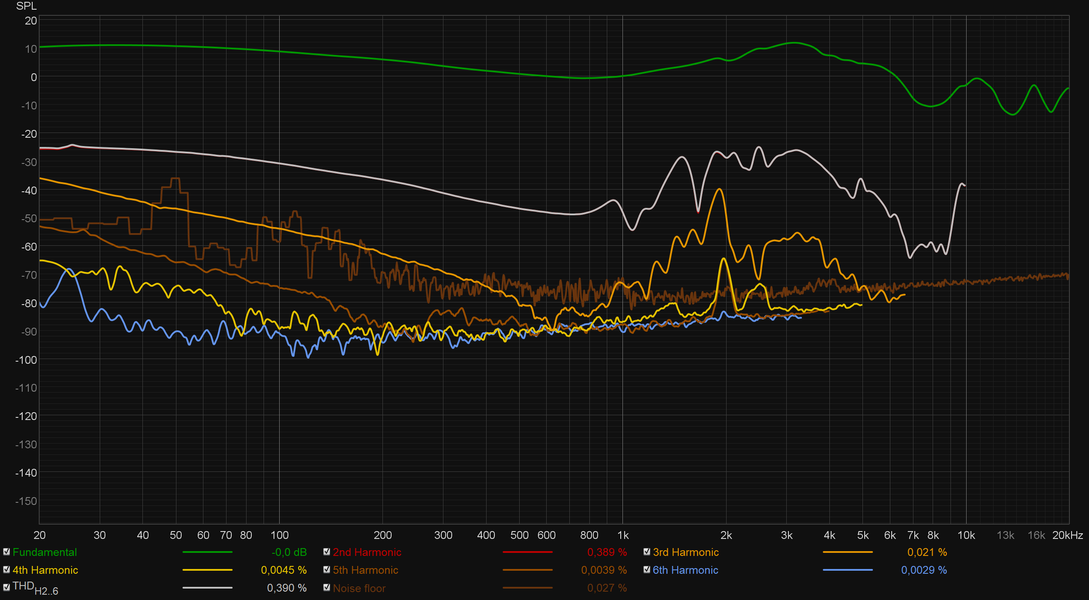Screen dimensions: 1089x600
Task: Click the red 2nd Harmonic line sample
Action: (528, 553)
